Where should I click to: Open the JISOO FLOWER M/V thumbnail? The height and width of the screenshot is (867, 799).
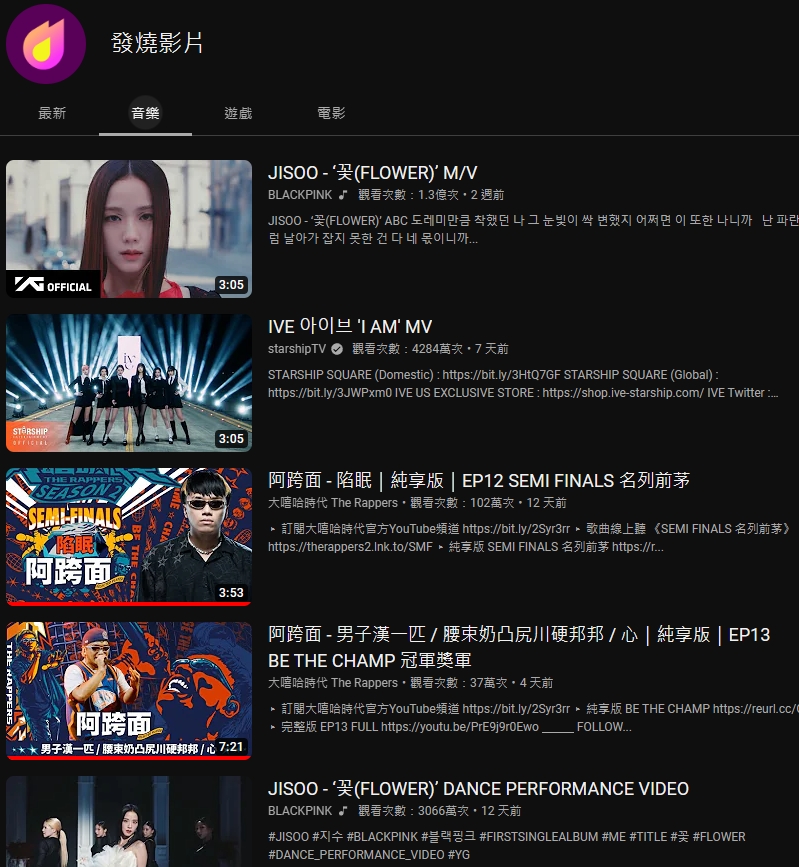pos(129,229)
